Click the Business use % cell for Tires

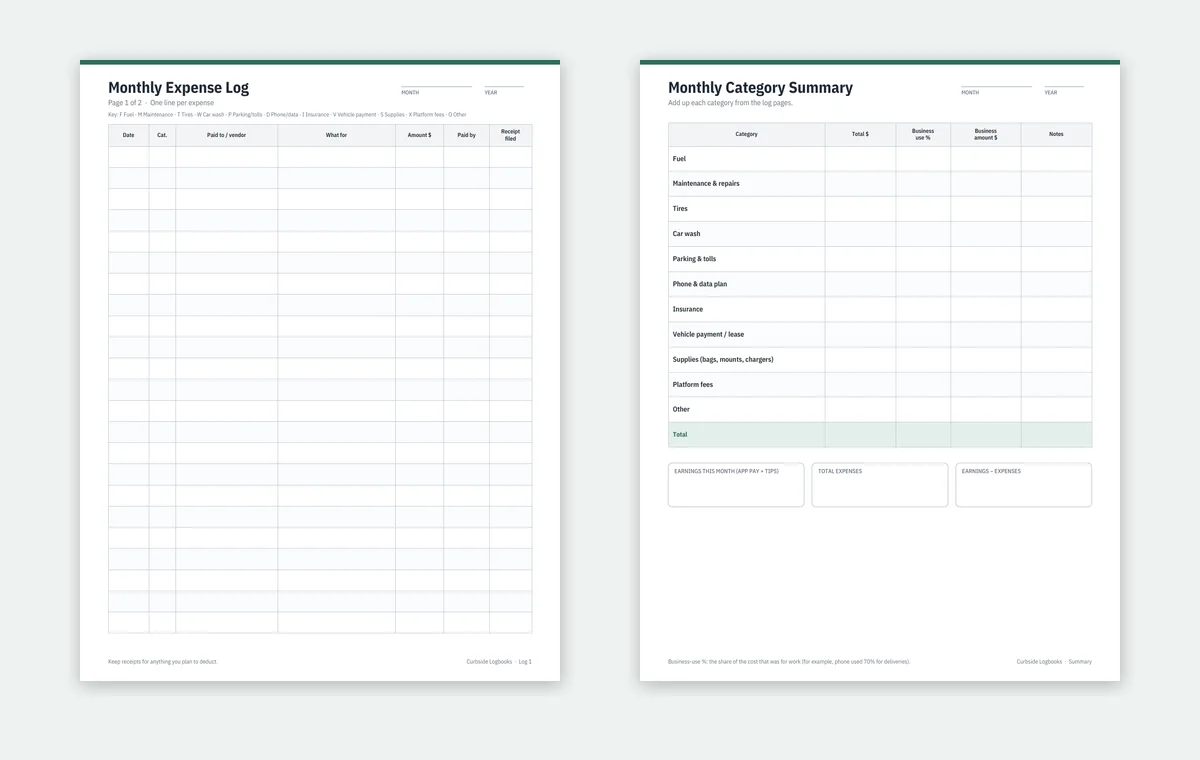tap(923, 209)
